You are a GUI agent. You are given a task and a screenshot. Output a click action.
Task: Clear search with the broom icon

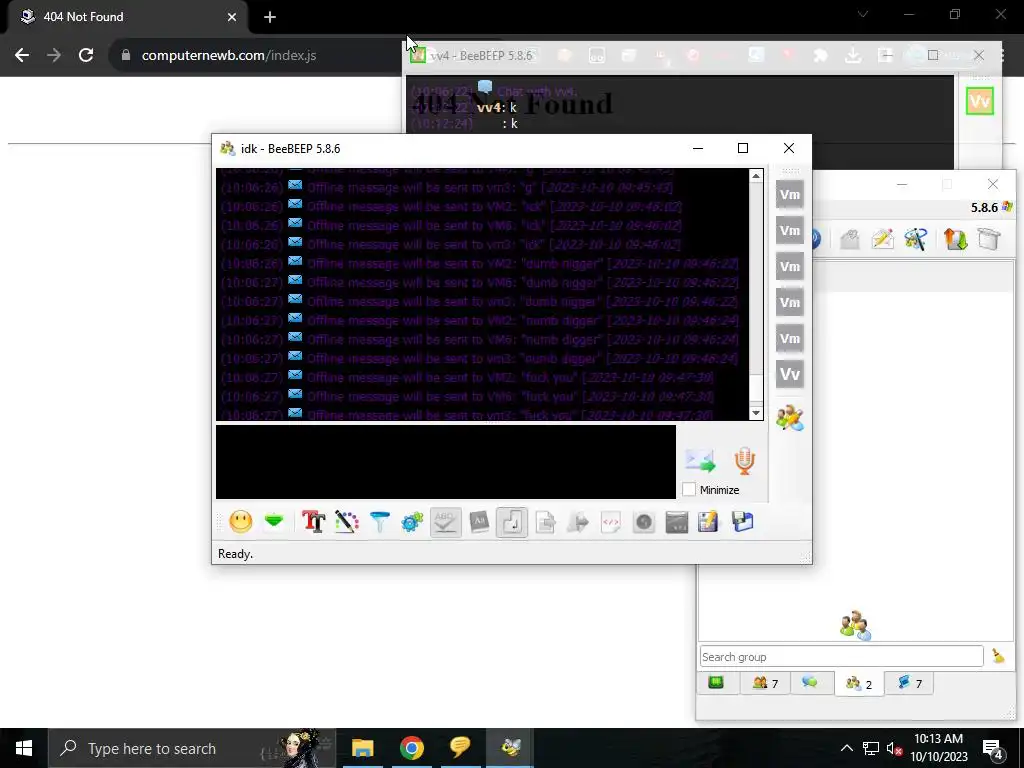[998, 656]
